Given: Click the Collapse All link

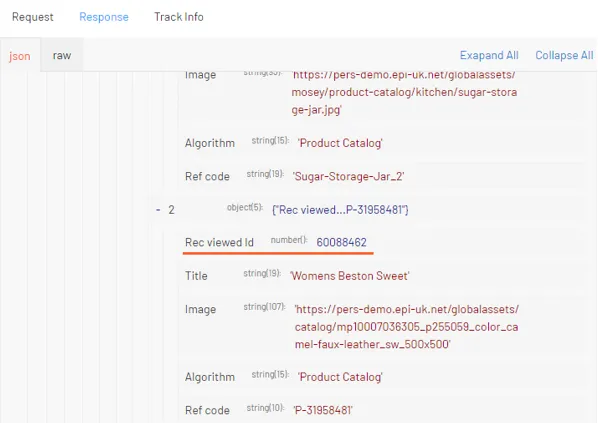Looking at the screenshot, I should click(x=564, y=56).
